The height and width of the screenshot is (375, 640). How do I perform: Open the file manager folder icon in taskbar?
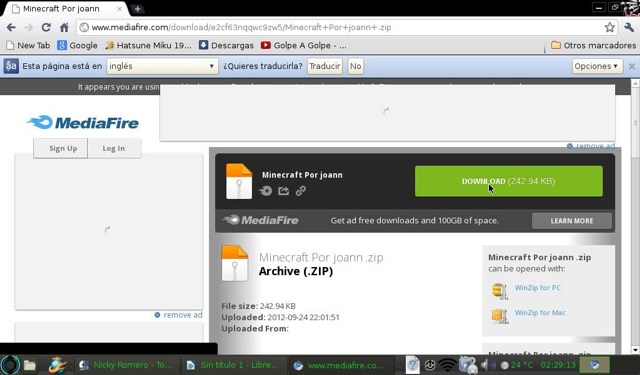tap(29, 365)
